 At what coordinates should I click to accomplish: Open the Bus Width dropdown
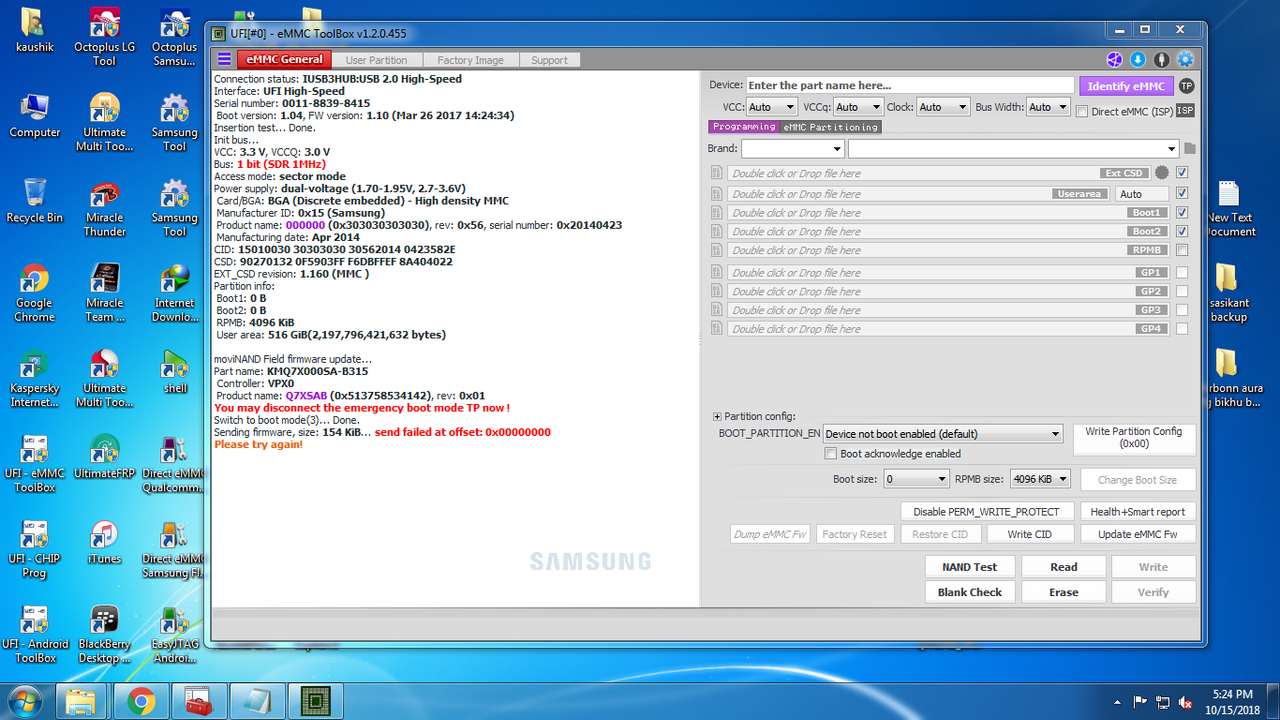(x=1048, y=107)
